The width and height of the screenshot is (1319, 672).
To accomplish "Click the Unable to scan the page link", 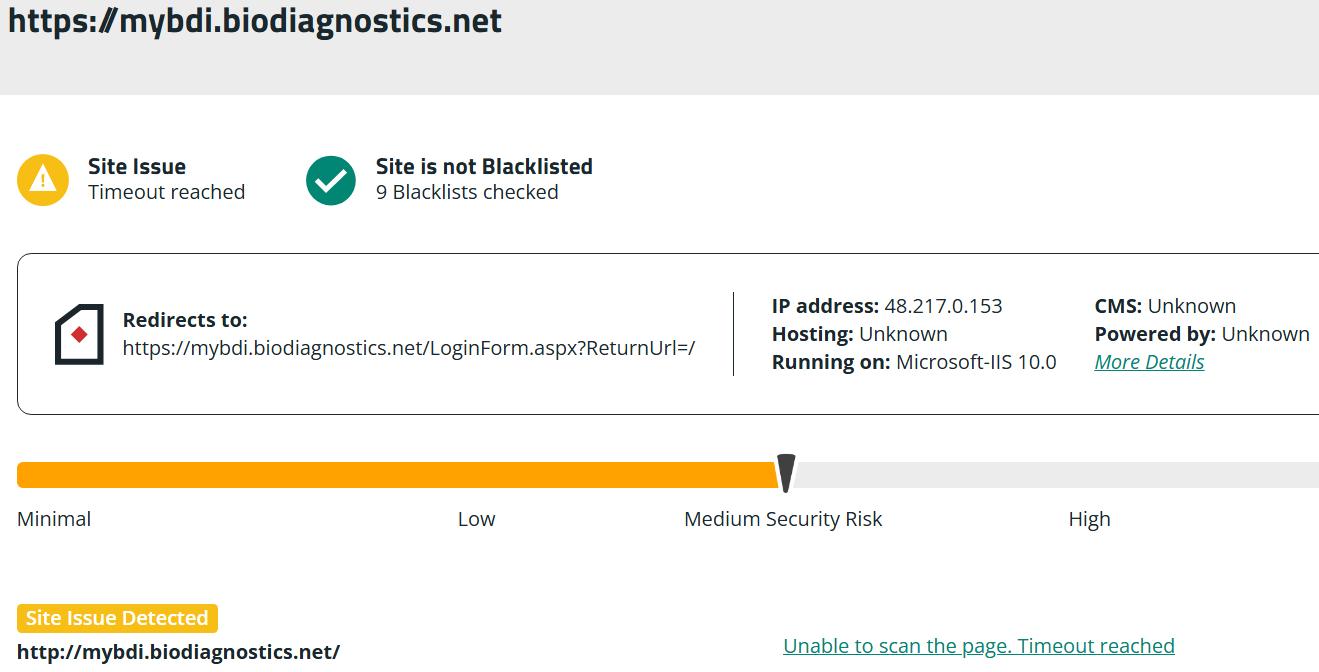I will 978,646.
